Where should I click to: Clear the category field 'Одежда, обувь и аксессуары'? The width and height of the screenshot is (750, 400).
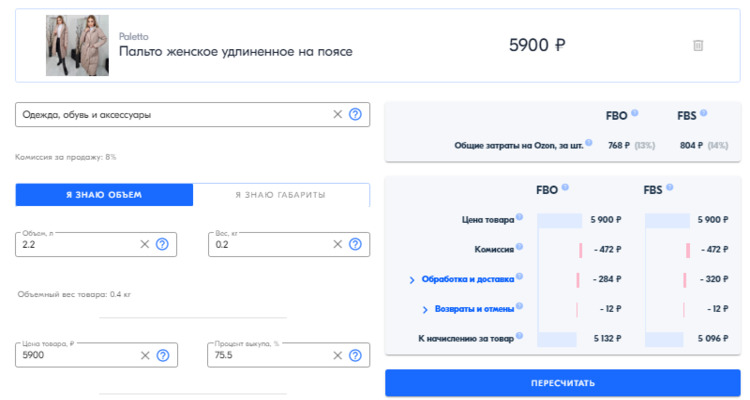click(338, 114)
